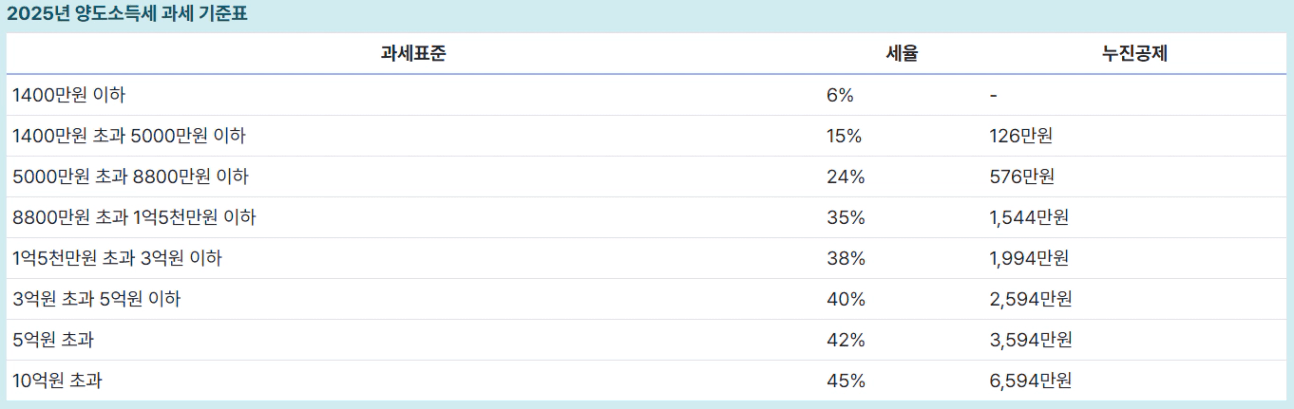1294x409 pixels.
Task: Click the 과세표준 column header
Action: (413, 54)
